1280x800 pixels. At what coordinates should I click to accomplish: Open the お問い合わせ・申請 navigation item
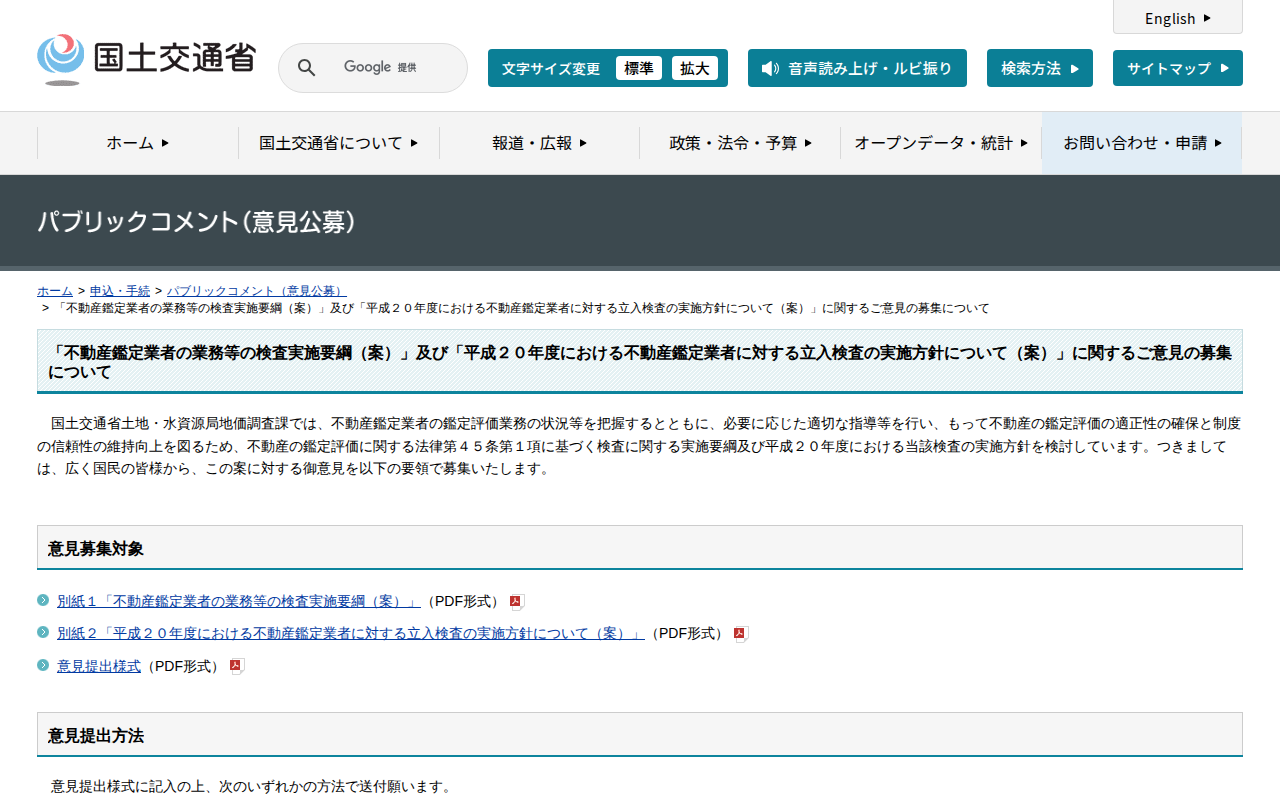(1142, 143)
